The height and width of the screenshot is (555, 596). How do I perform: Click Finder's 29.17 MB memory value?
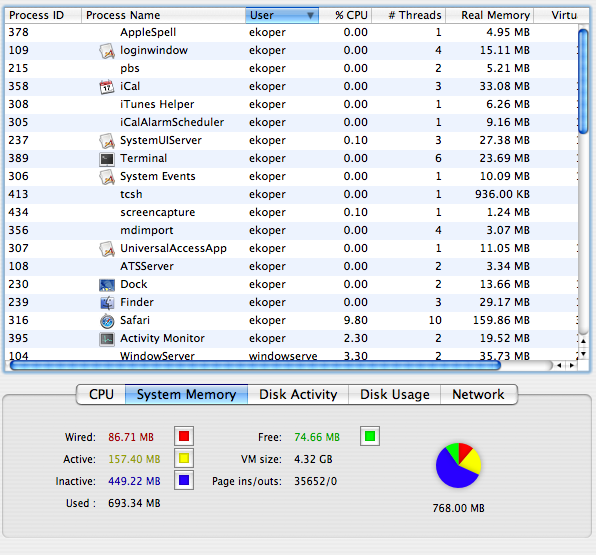pos(504,303)
